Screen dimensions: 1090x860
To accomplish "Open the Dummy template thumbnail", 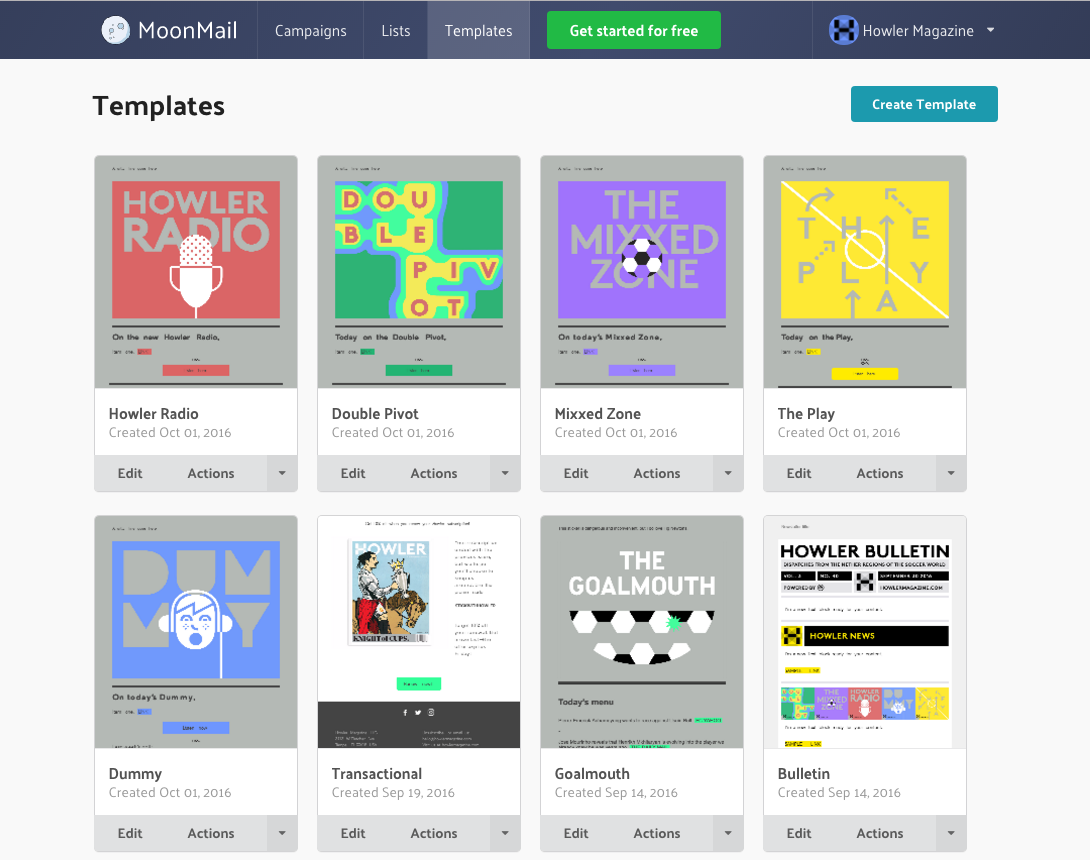I will [196, 632].
